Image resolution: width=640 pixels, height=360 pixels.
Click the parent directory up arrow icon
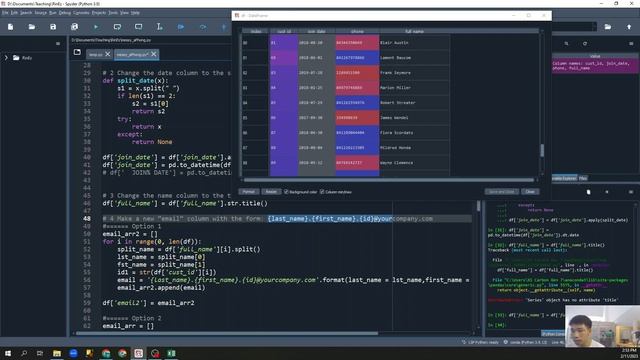(629, 27)
